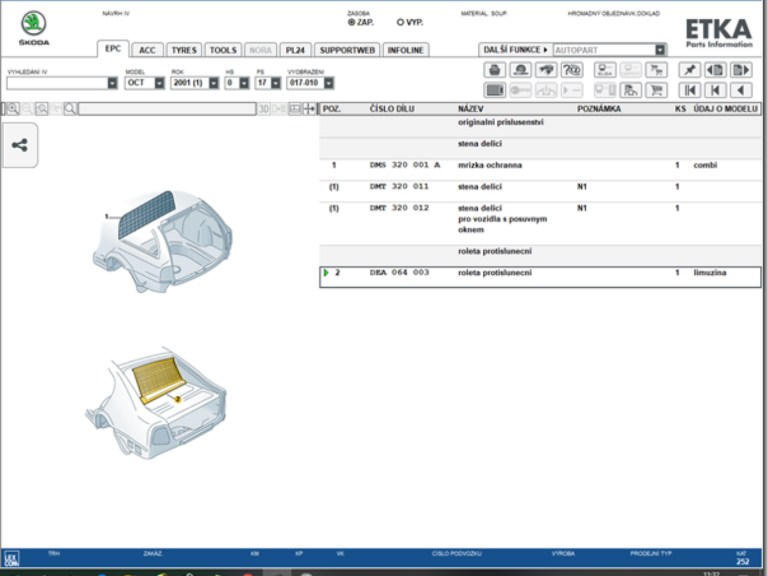
Task: Click the shopping cart icon
Action: (656, 90)
